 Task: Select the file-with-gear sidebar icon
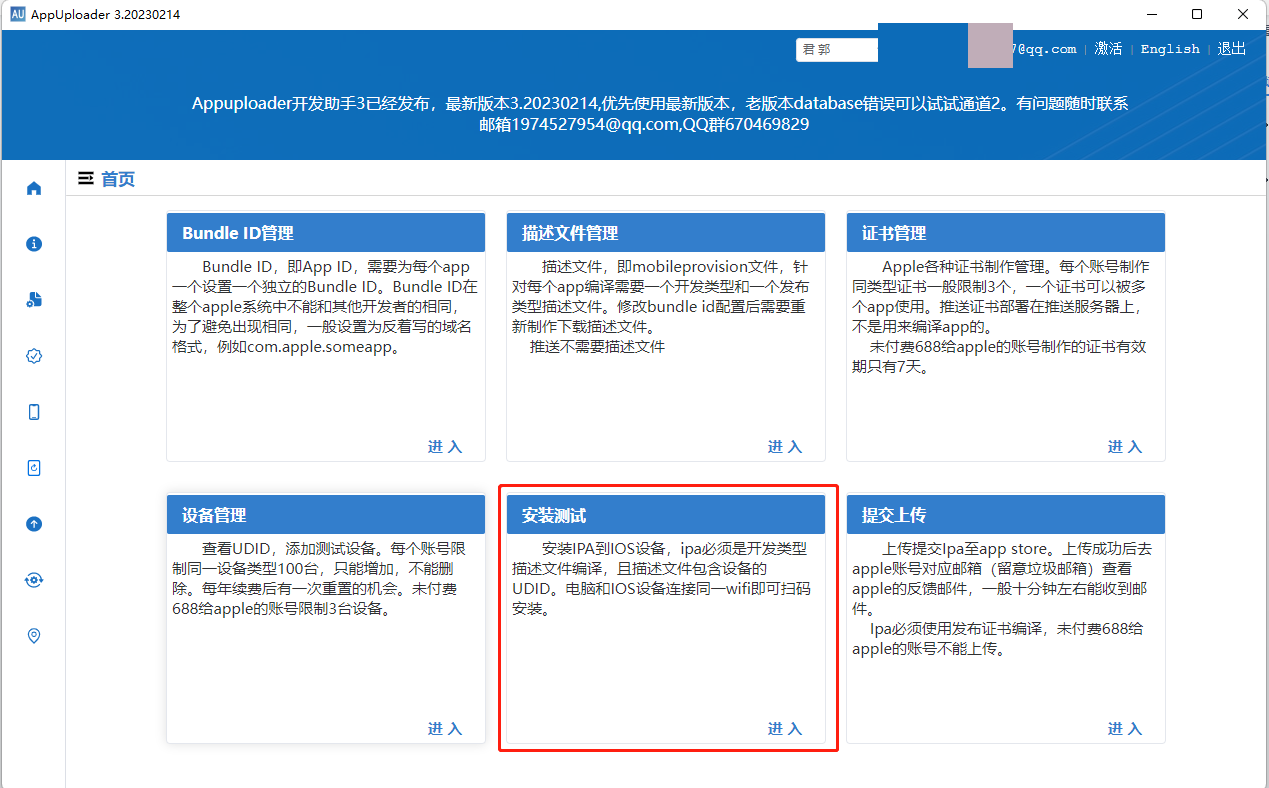tap(34, 300)
